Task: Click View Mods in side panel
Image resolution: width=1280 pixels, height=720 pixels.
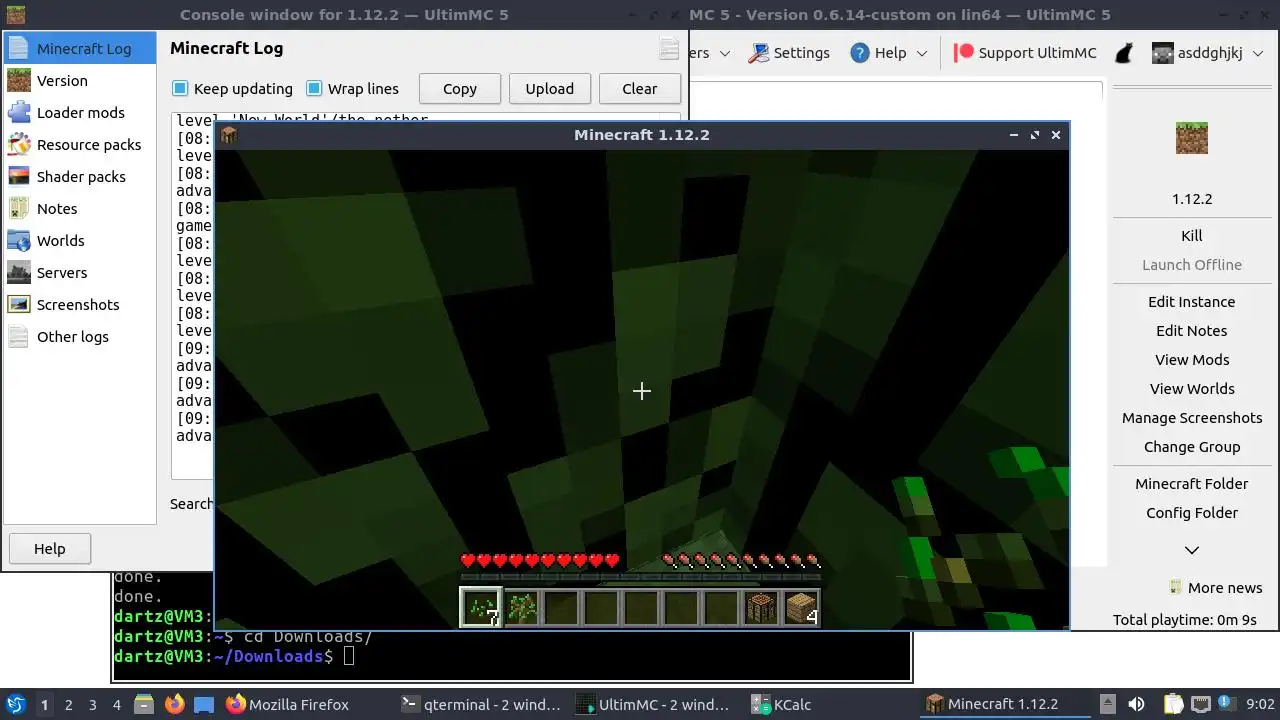Action: click(x=1192, y=360)
